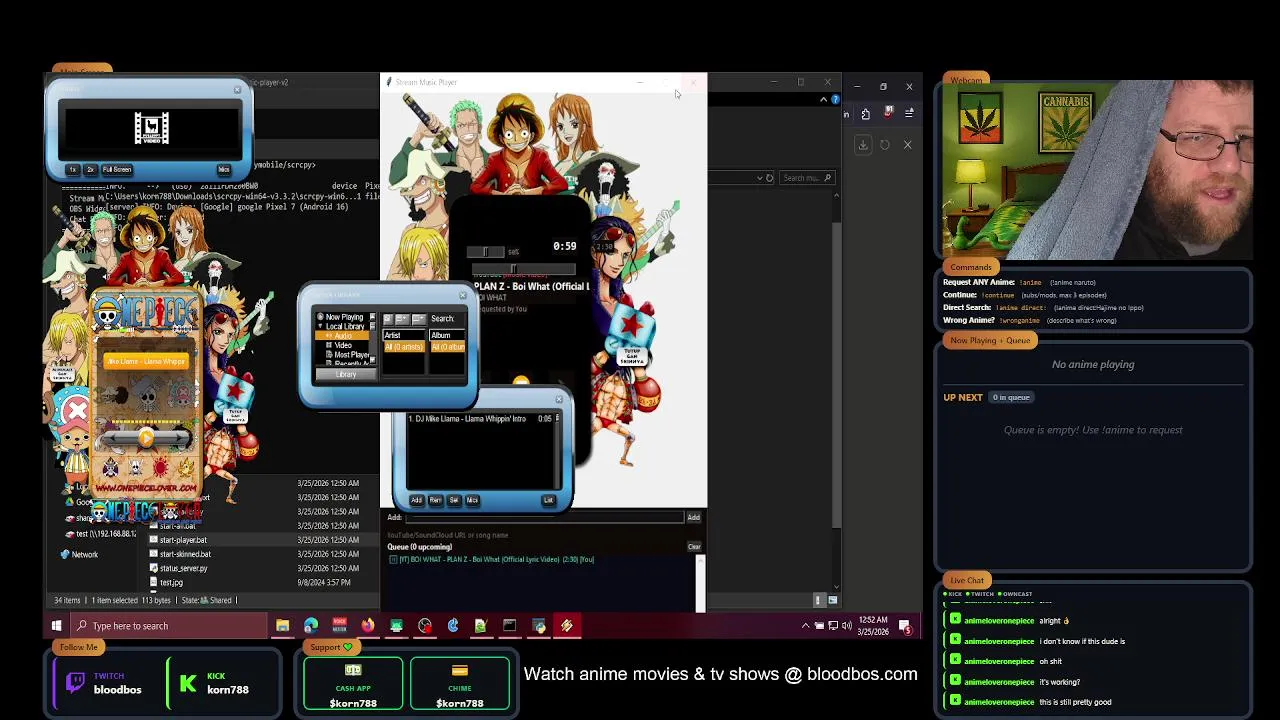Select BOI WHAT - PLAN Z queue entry
Viewport: 1280px width, 720px height.
click(x=492, y=560)
